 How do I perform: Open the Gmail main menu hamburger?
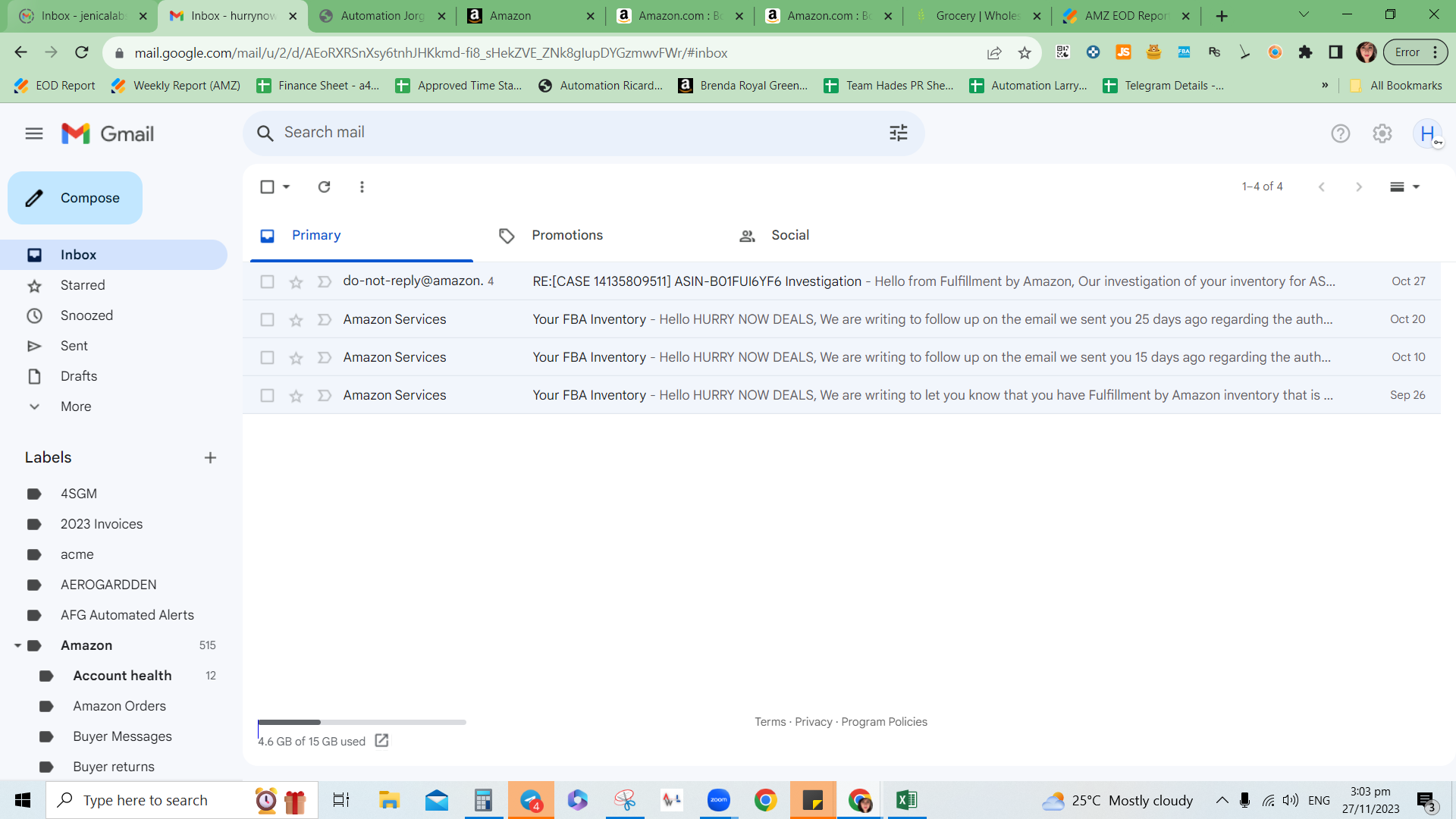34,133
